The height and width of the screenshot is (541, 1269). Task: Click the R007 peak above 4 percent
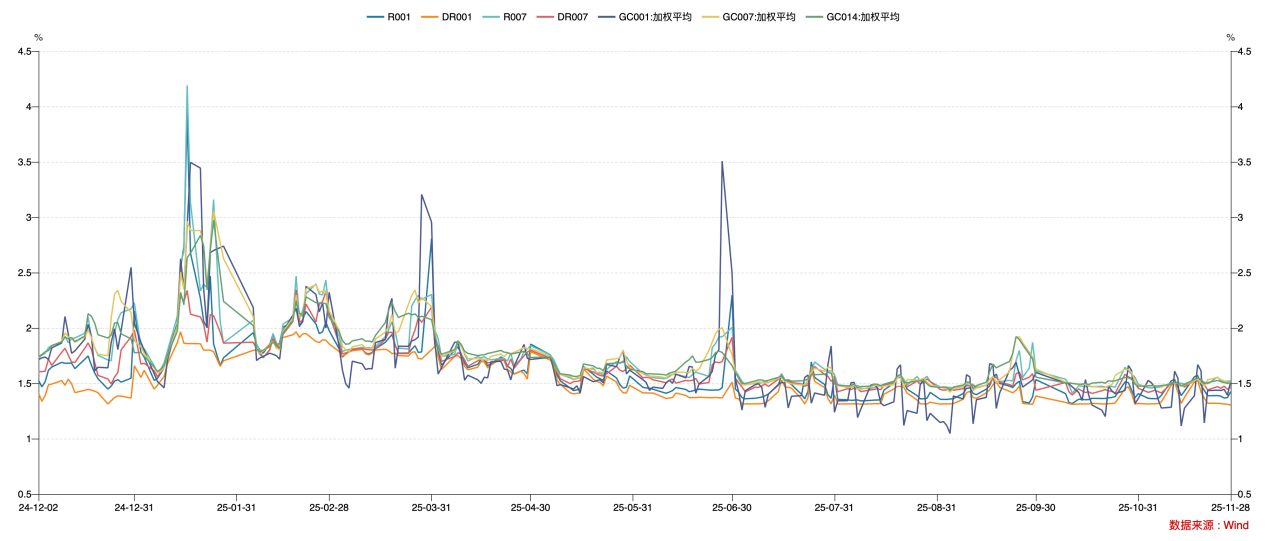click(187, 87)
